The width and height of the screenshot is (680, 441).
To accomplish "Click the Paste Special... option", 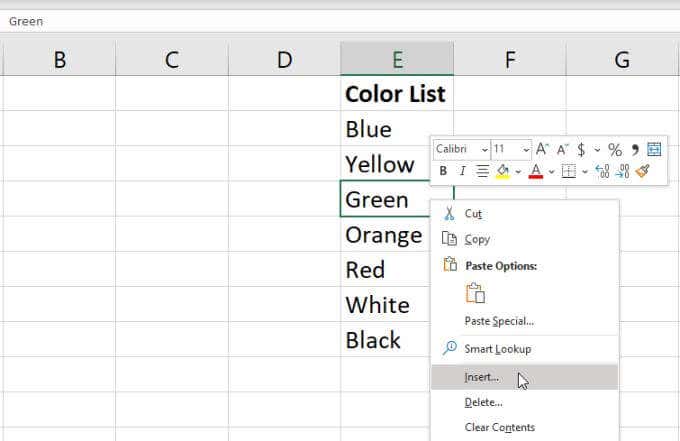I will [499, 321].
